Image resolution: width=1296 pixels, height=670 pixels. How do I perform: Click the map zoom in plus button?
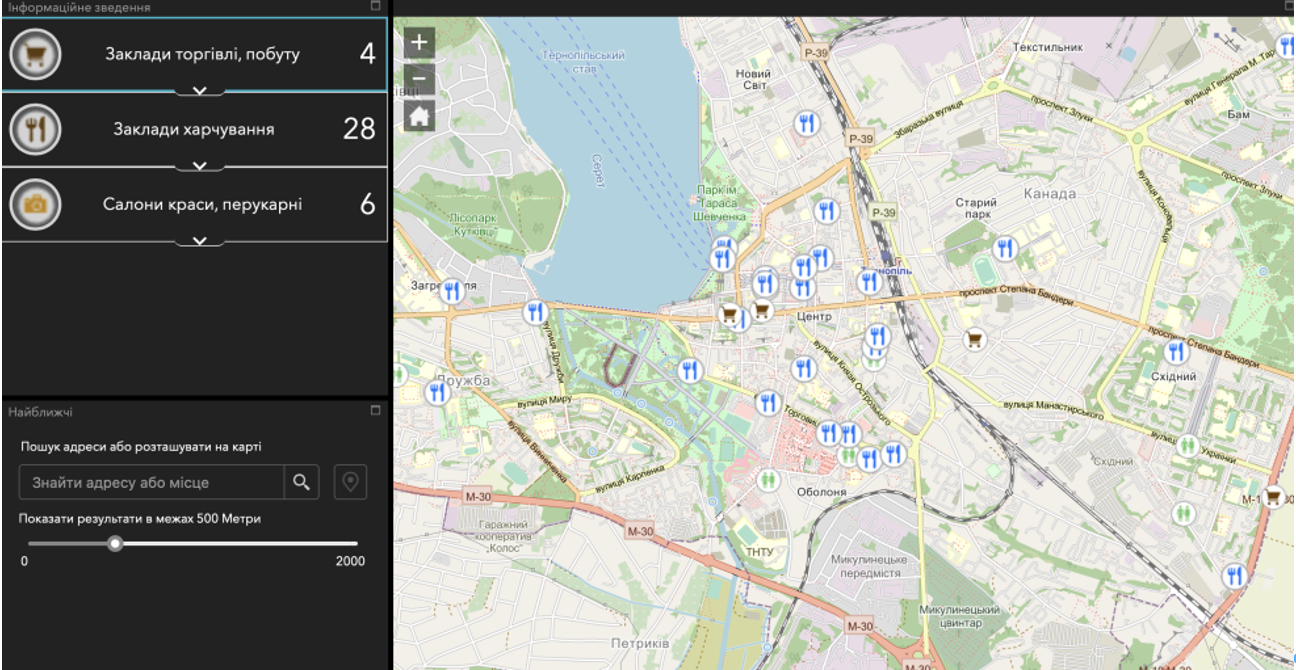(419, 42)
